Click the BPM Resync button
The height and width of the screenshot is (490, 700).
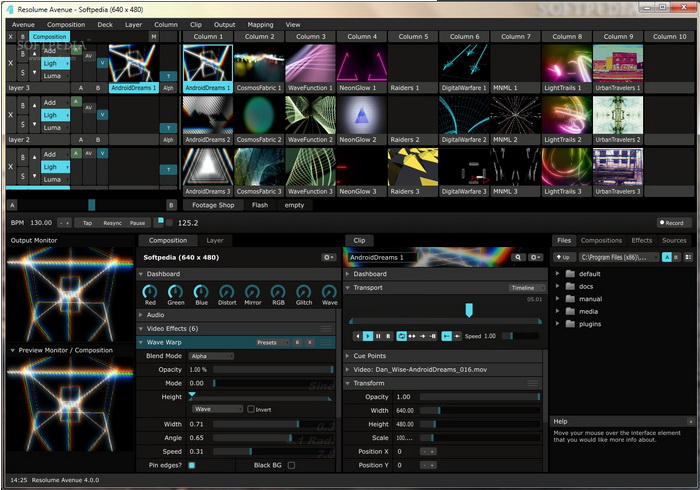[112, 223]
